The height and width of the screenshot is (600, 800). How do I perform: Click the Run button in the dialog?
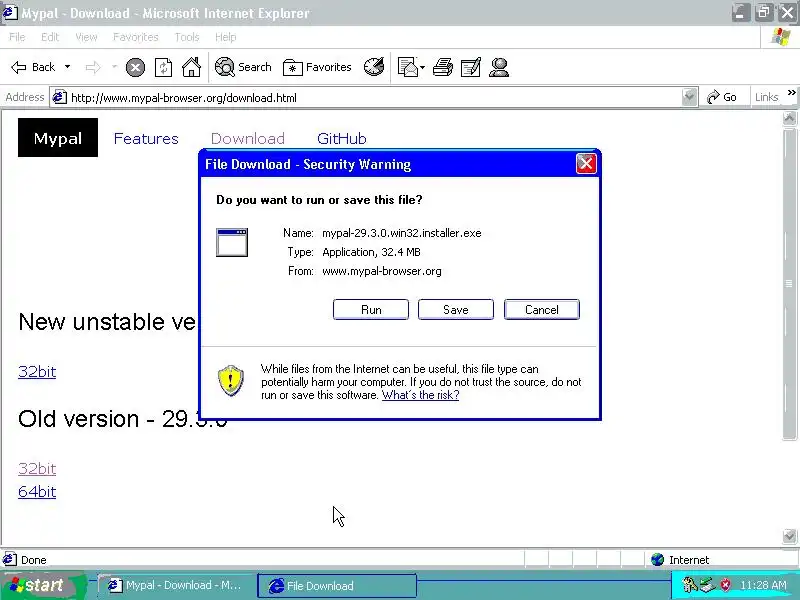click(x=371, y=310)
